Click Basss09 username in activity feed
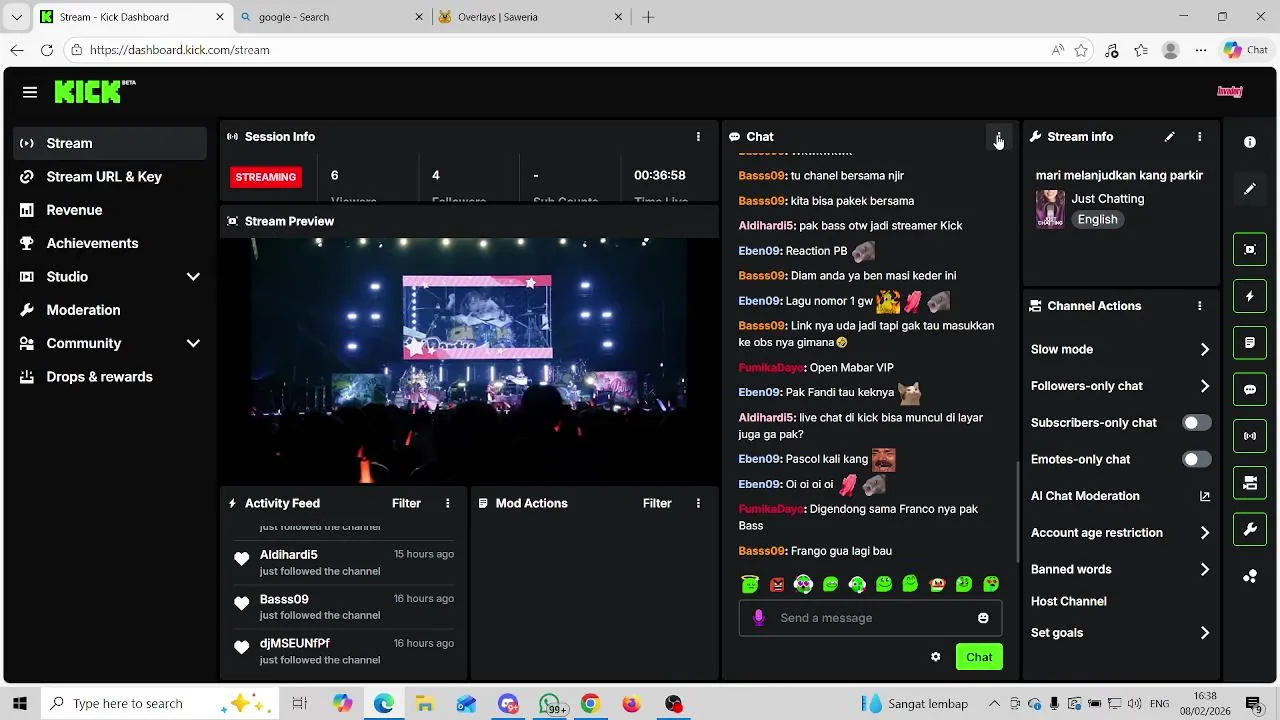This screenshot has height=720, width=1280. (284, 599)
